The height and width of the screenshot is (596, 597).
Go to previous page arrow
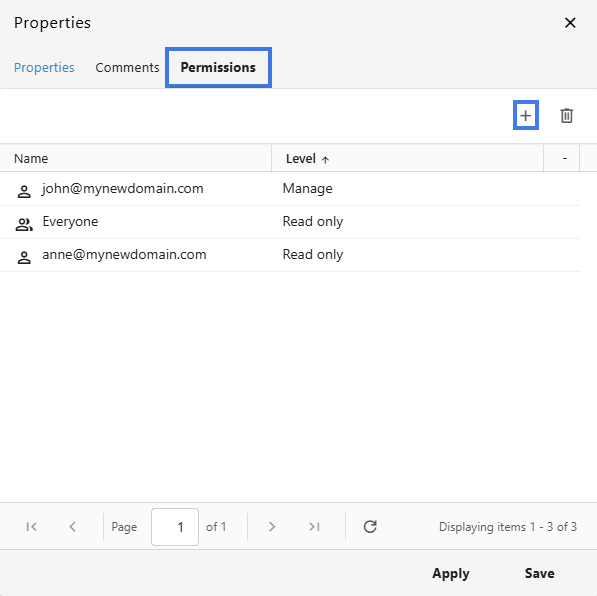[x=72, y=527]
